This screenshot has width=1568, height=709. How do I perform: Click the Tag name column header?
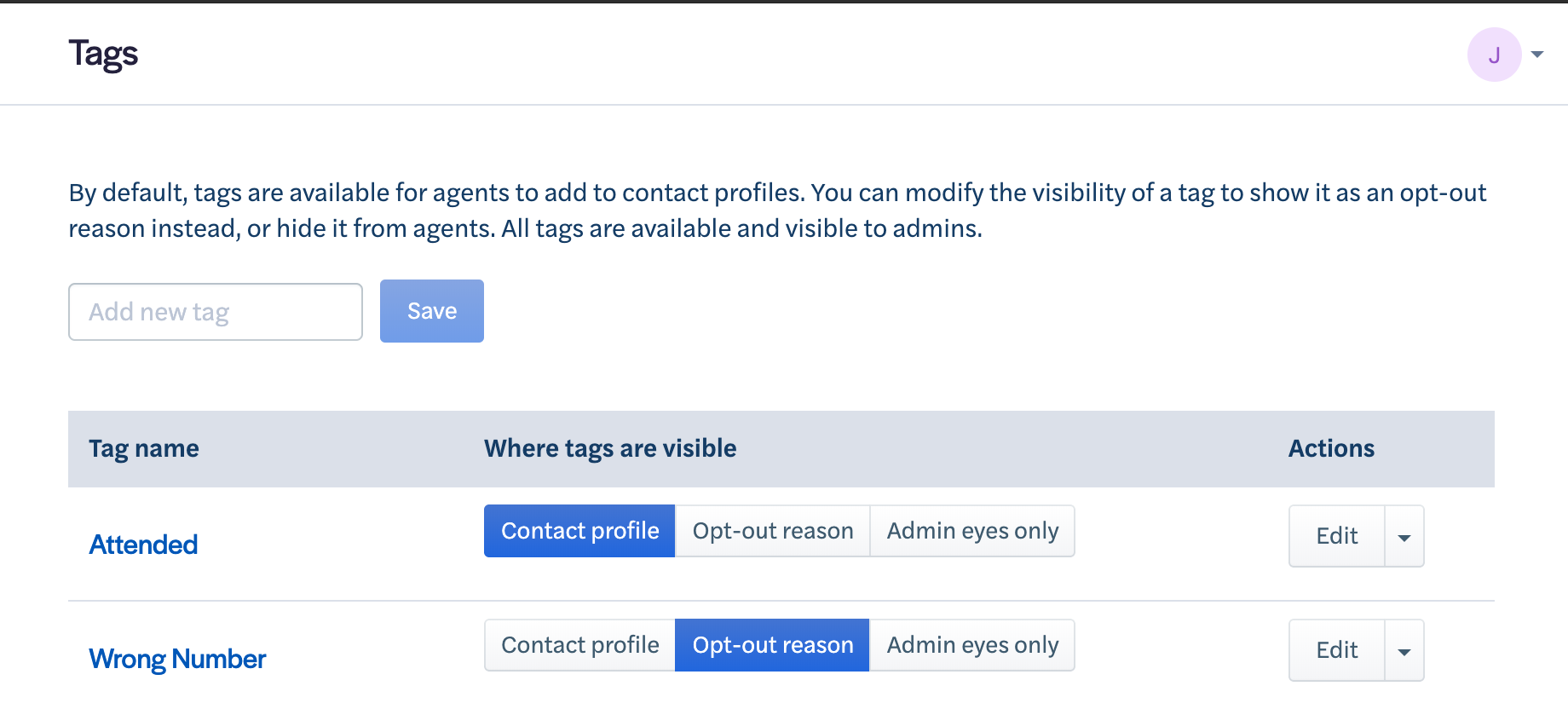(x=143, y=448)
